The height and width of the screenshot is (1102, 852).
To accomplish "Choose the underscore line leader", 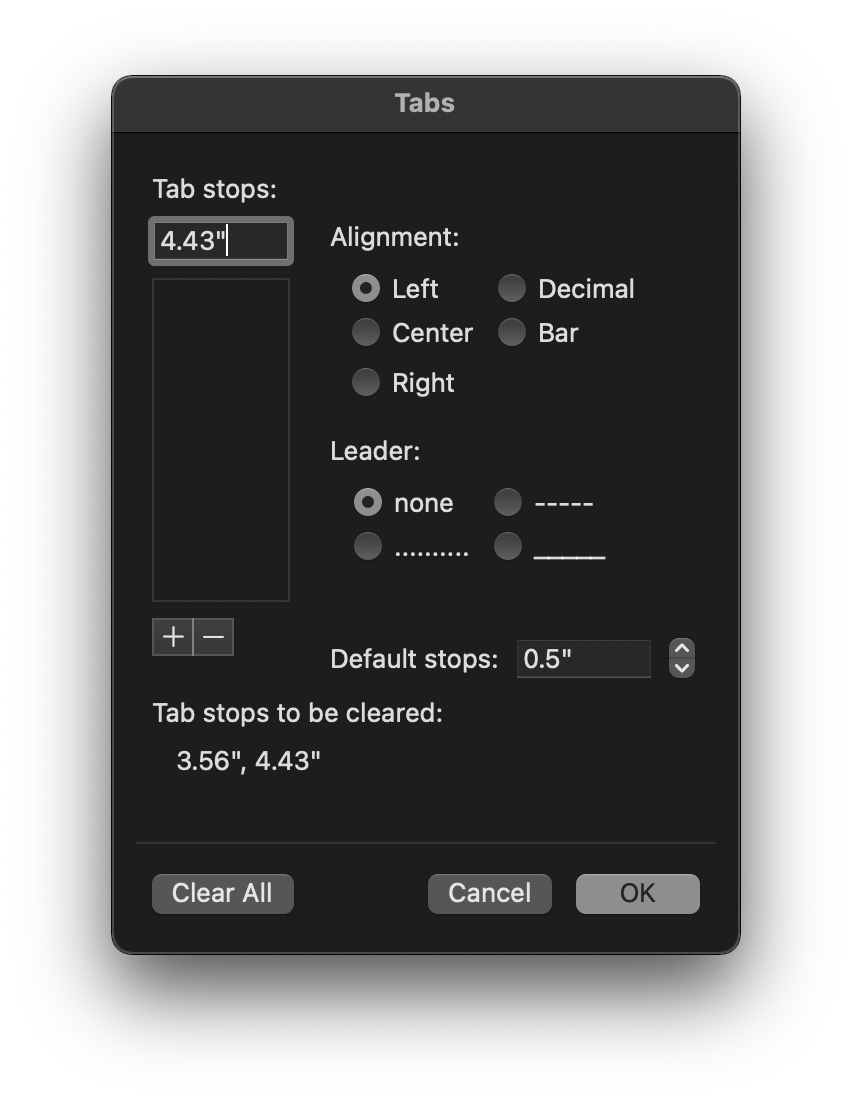I will coord(508,547).
